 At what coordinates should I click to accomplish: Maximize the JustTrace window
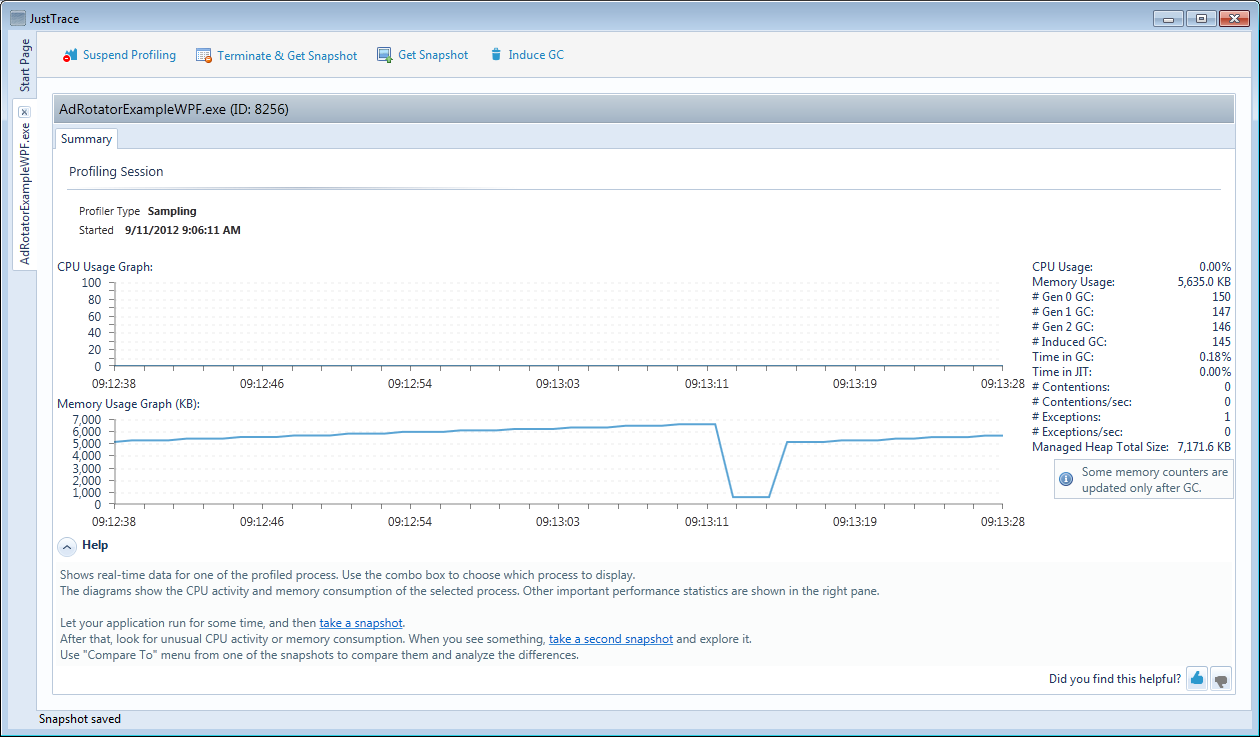1201,18
